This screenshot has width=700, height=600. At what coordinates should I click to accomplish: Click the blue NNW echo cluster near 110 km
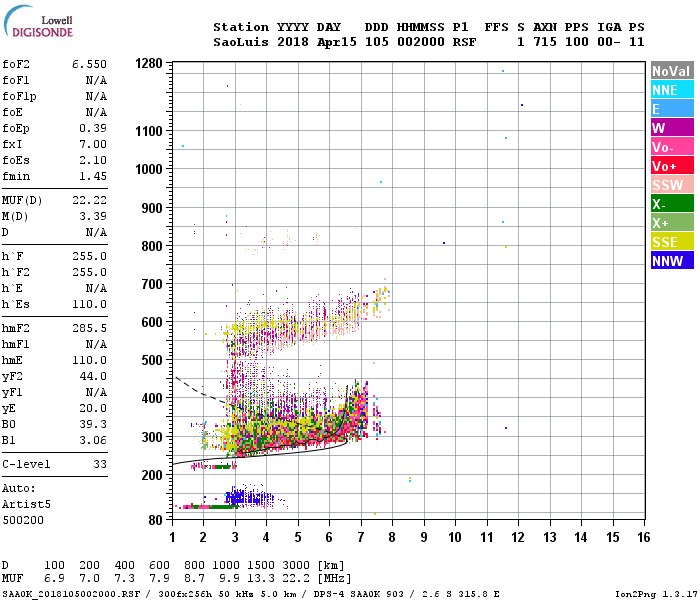[x=248, y=496]
